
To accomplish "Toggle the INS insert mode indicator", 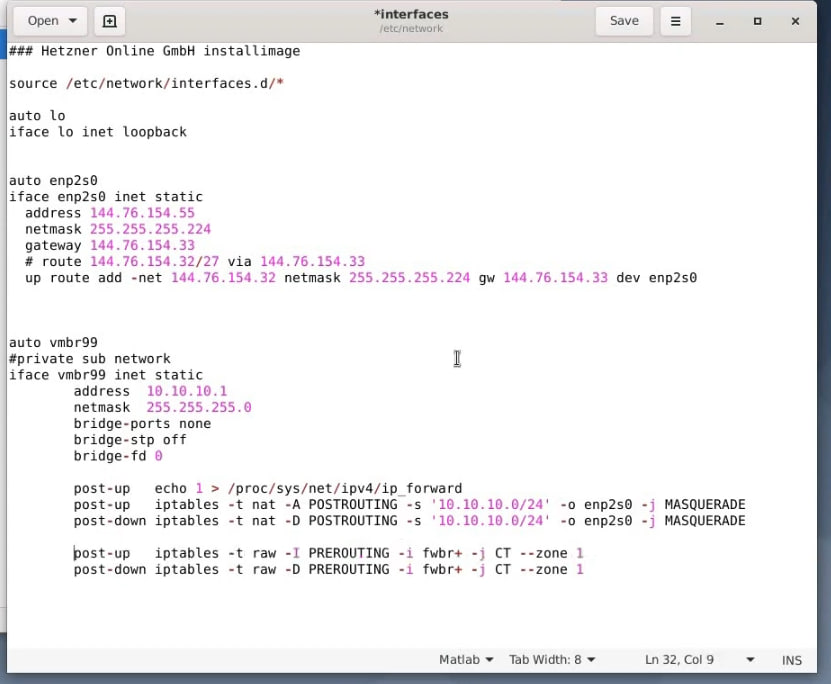I will pyautogui.click(x=792, y=660).
